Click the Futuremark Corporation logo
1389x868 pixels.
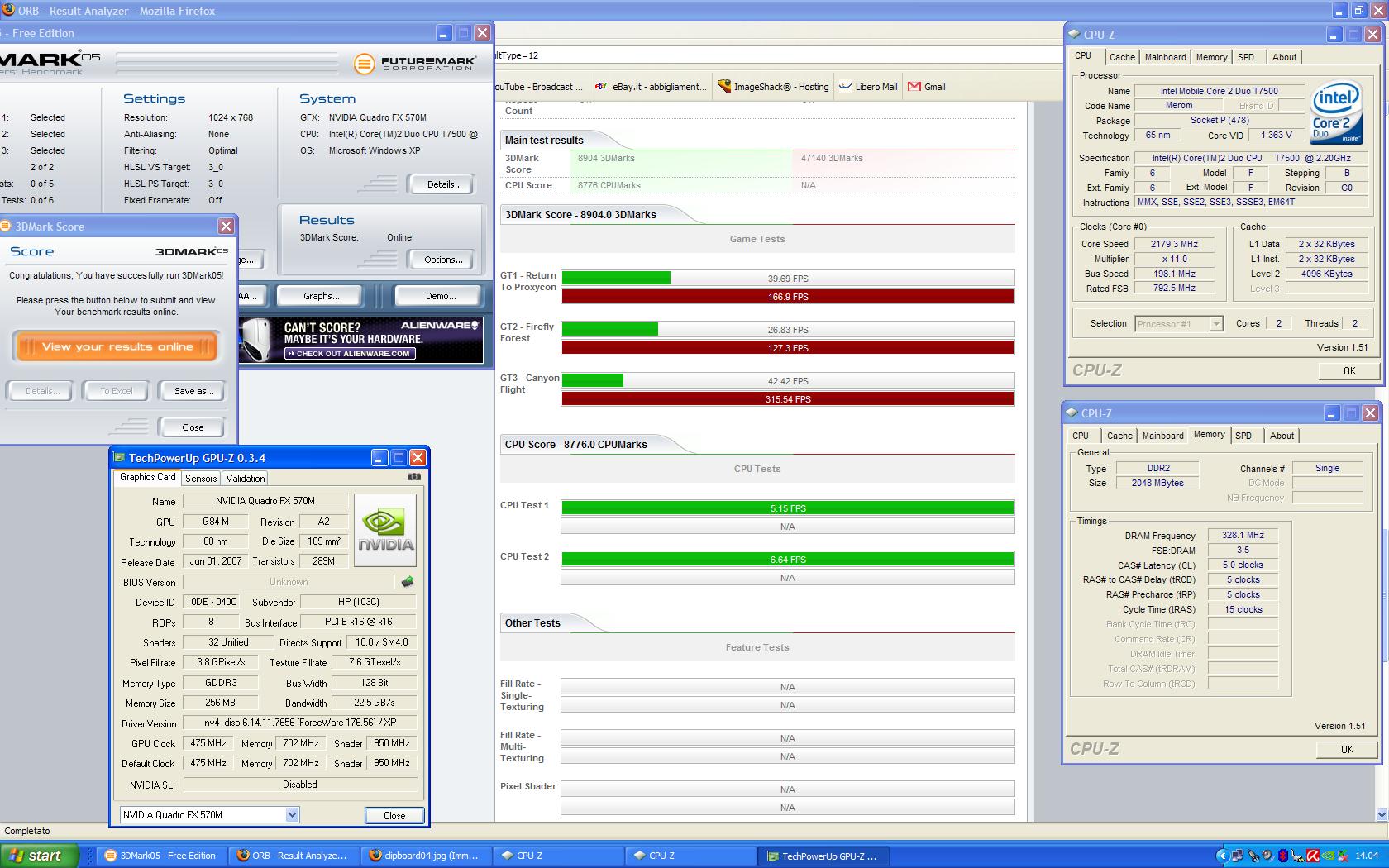click(415, 64)
